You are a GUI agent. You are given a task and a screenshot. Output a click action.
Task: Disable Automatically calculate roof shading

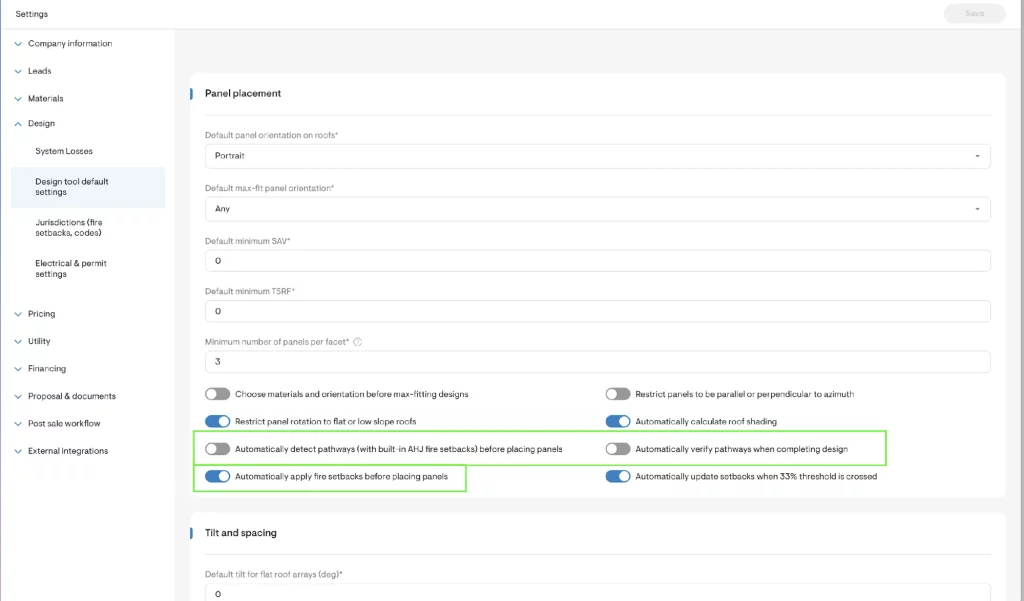pos(618,422)
